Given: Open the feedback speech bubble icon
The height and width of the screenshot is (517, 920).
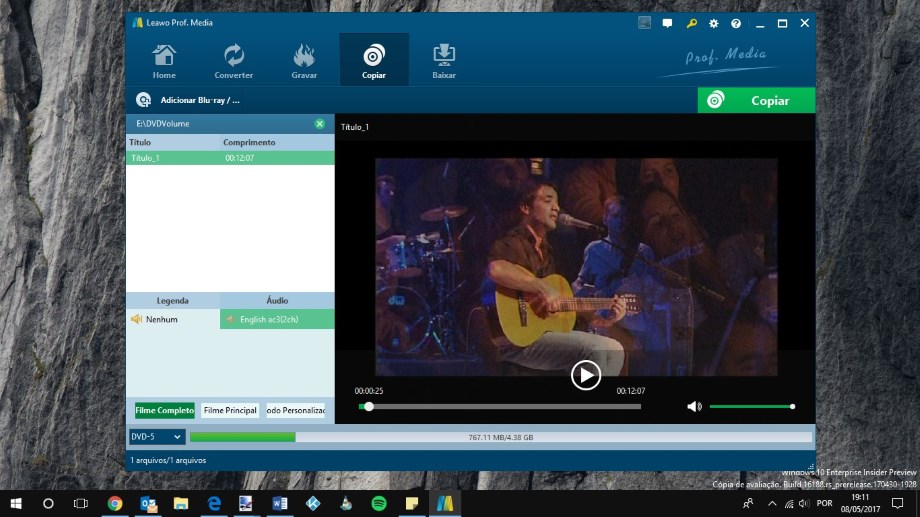Looking at the screenshot, I should (x=667, y=23).
